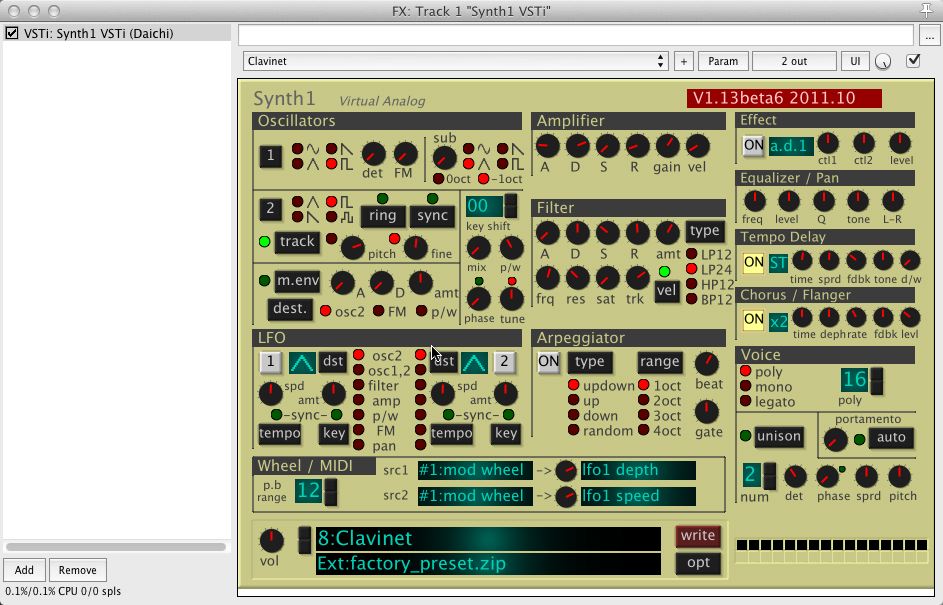Viewport: 943px width, 605px height.
Task: Click the Param button
Action: click(723, 61)
